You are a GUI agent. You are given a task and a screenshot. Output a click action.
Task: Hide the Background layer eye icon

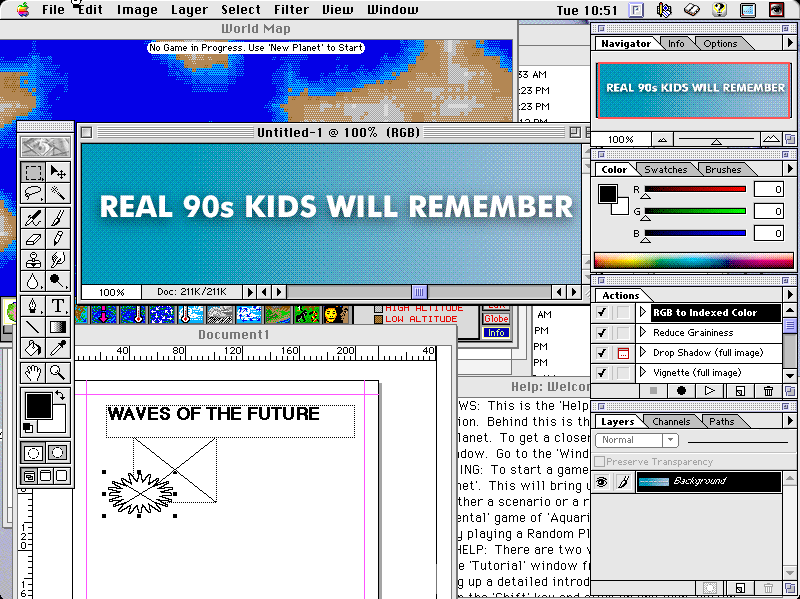[602, 482]
